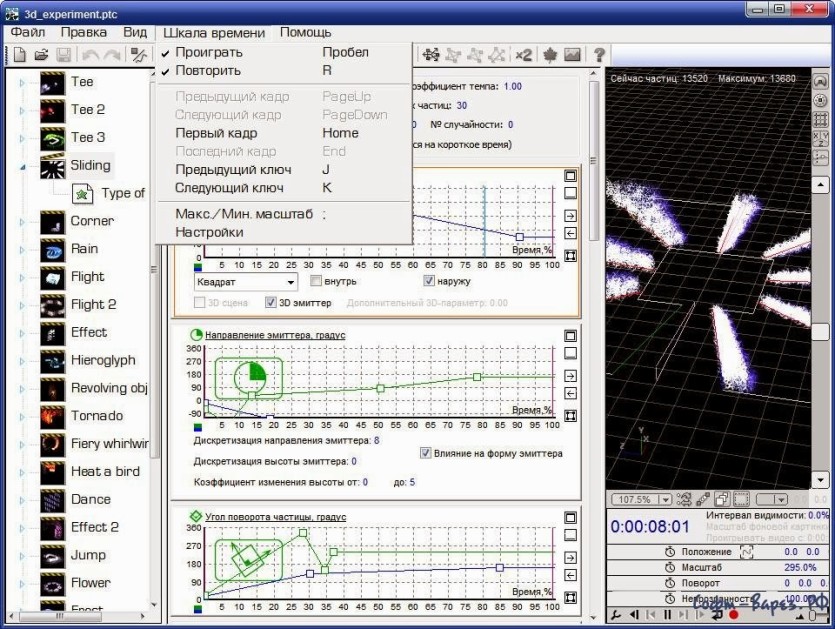Click the red record button
The height and width of the screenshot is (629, 835).
pos(733,615)
